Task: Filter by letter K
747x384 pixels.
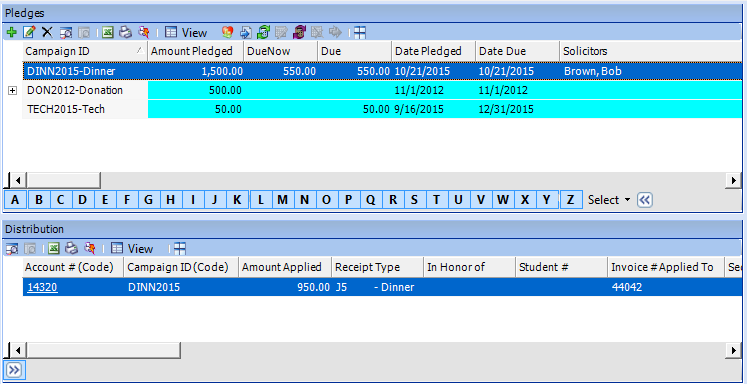Action: point(237,200)
